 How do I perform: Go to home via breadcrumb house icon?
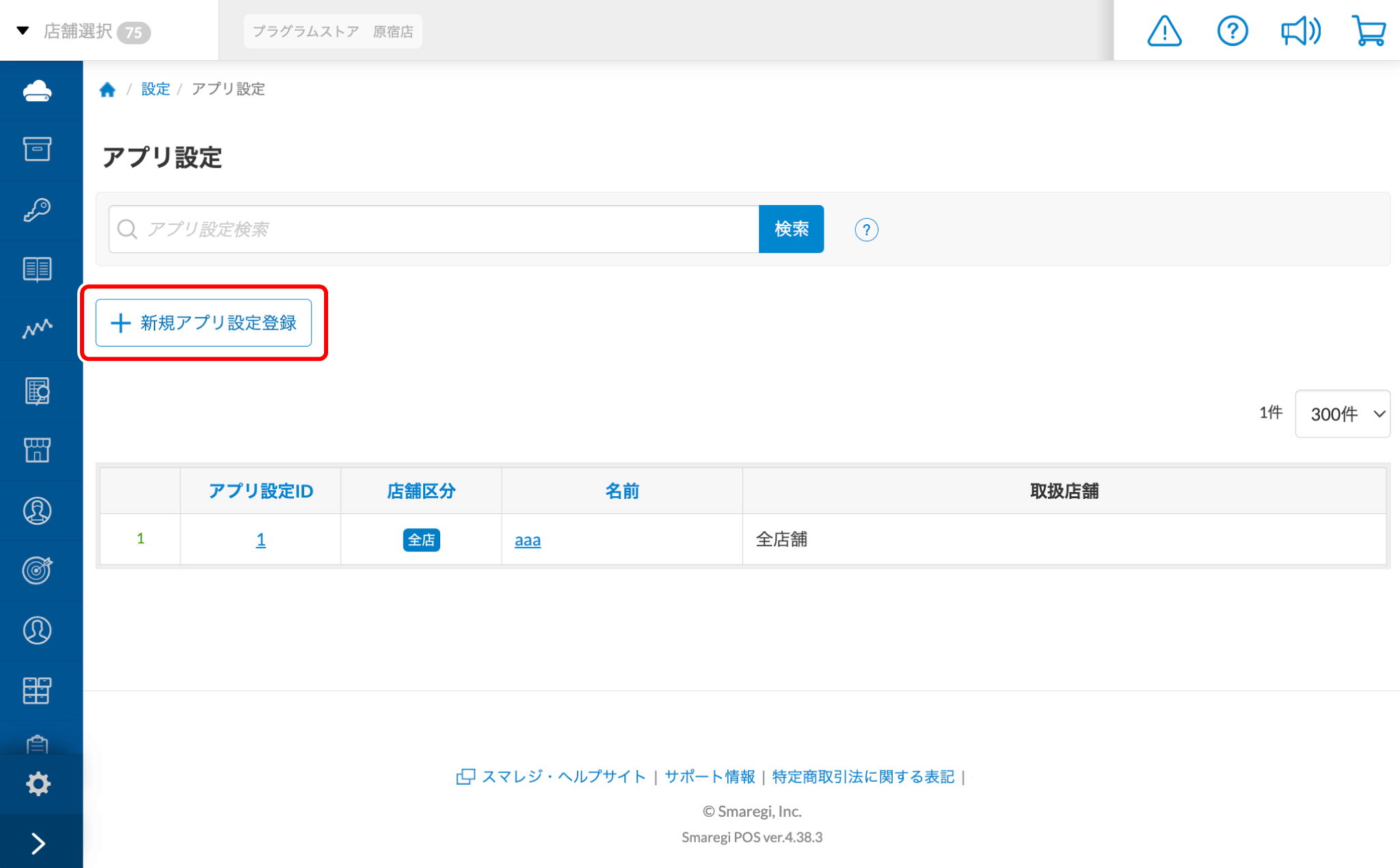[107, 90]
